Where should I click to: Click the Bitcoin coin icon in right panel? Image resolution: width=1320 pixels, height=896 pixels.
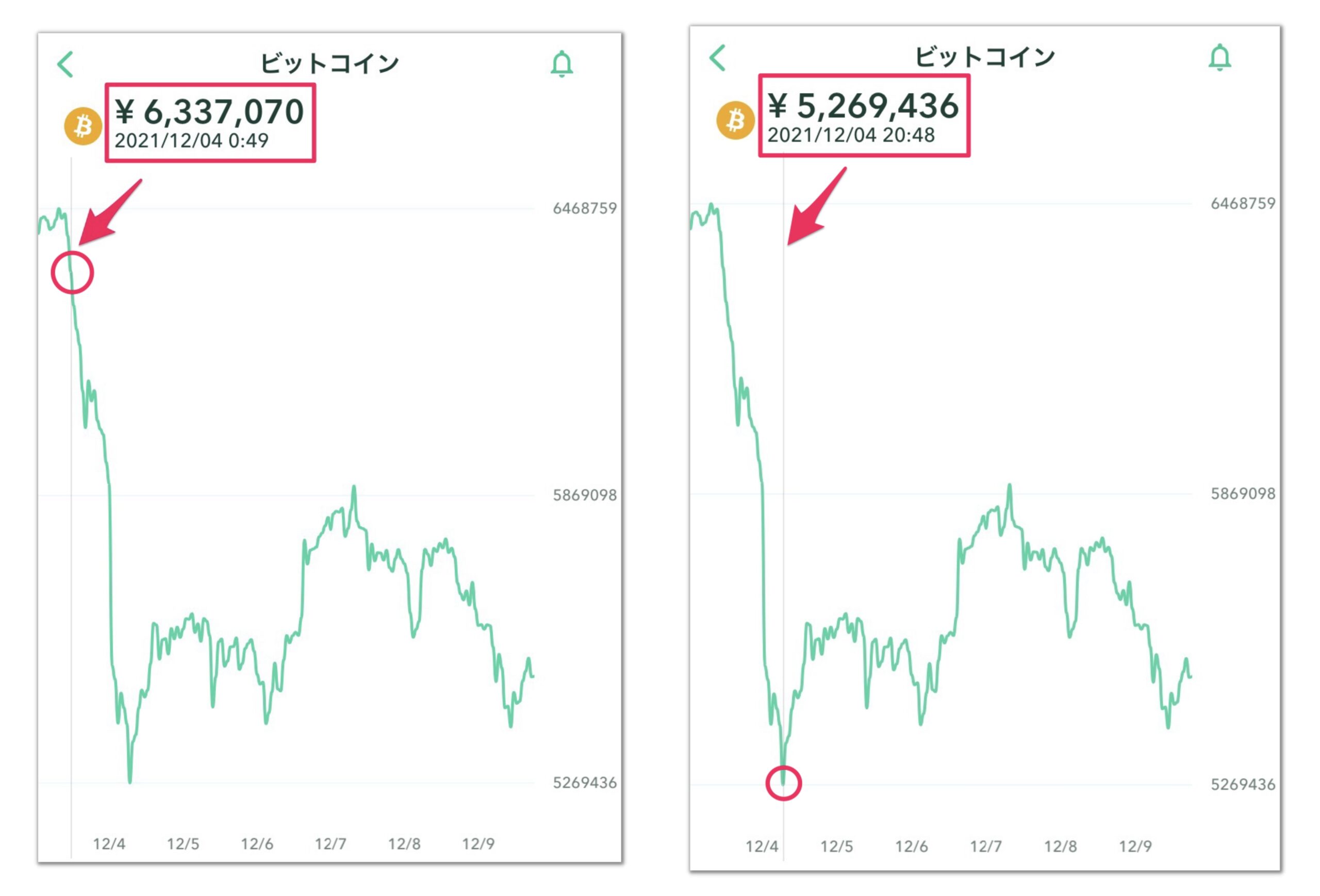click(735, 120)
